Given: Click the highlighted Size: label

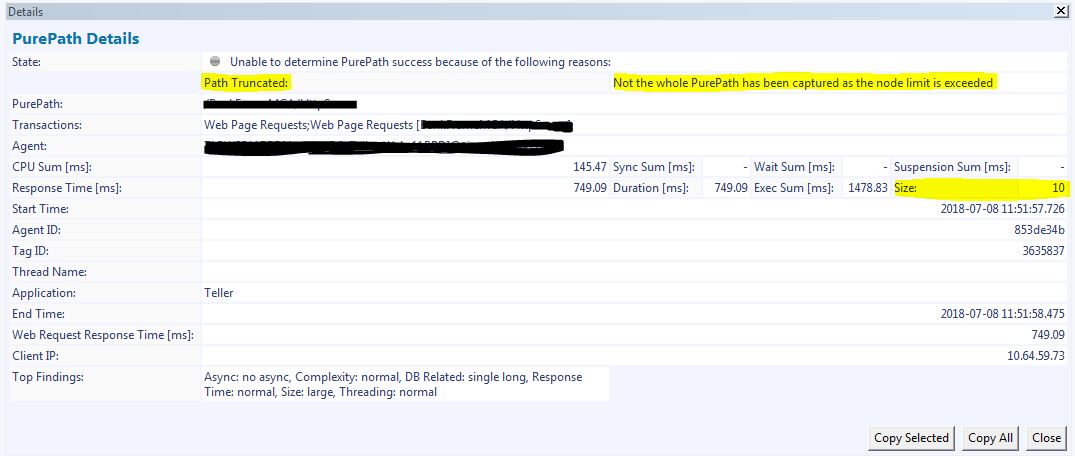Looking at the screenshot, I should click(x=905, y=188).
